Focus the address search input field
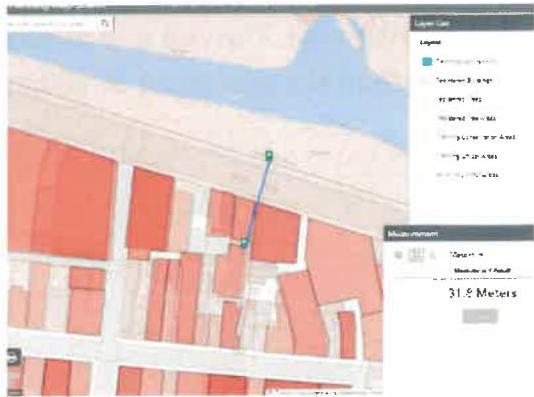The width and height of the screenshot is (534, 397). [x=52, y=23]
